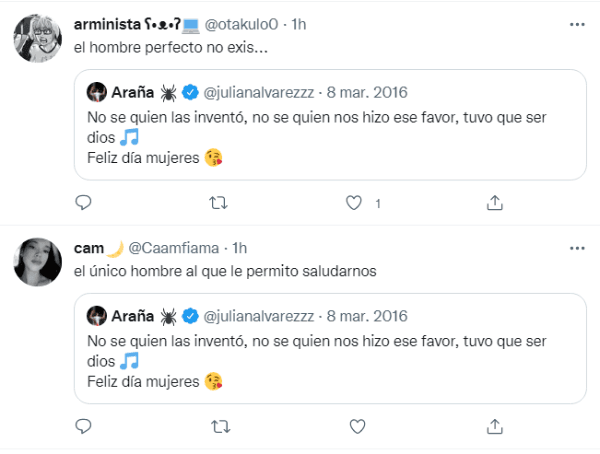Share arminista's tweet
600x454 pixels.
pos(494,203)
